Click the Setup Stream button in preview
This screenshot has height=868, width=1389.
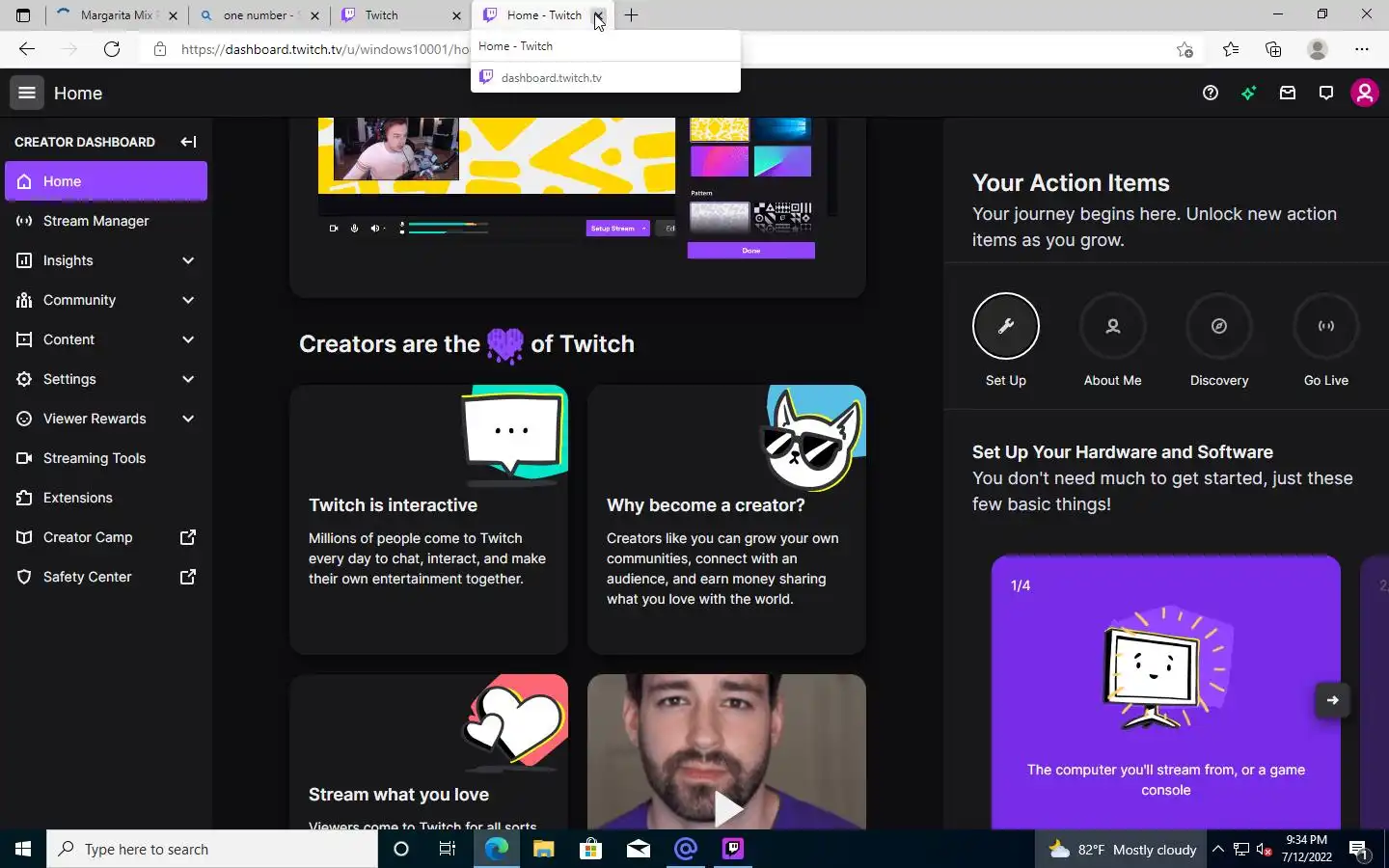617,229
